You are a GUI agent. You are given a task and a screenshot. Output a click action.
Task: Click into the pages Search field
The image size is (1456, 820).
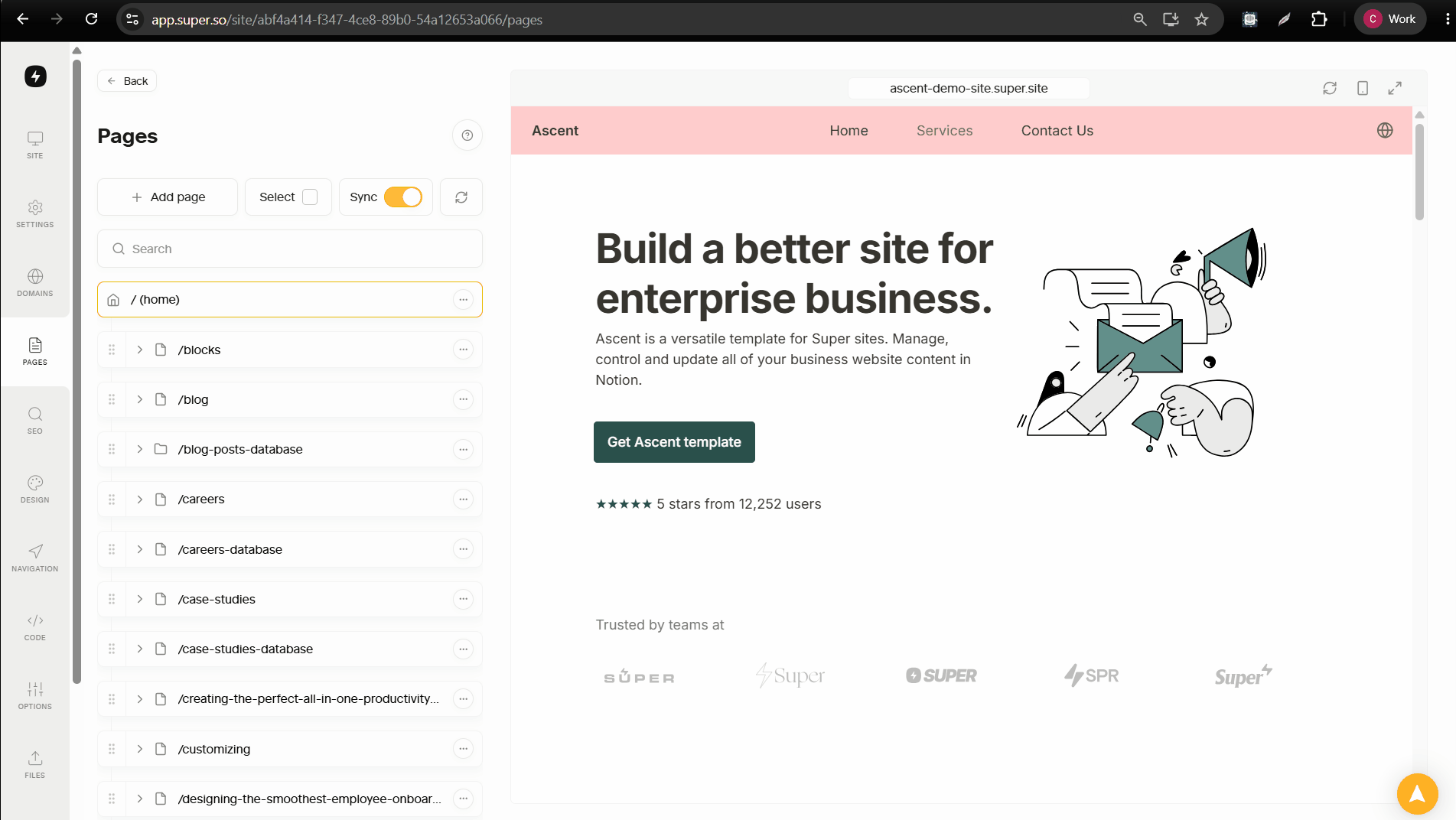pos(290,249)
